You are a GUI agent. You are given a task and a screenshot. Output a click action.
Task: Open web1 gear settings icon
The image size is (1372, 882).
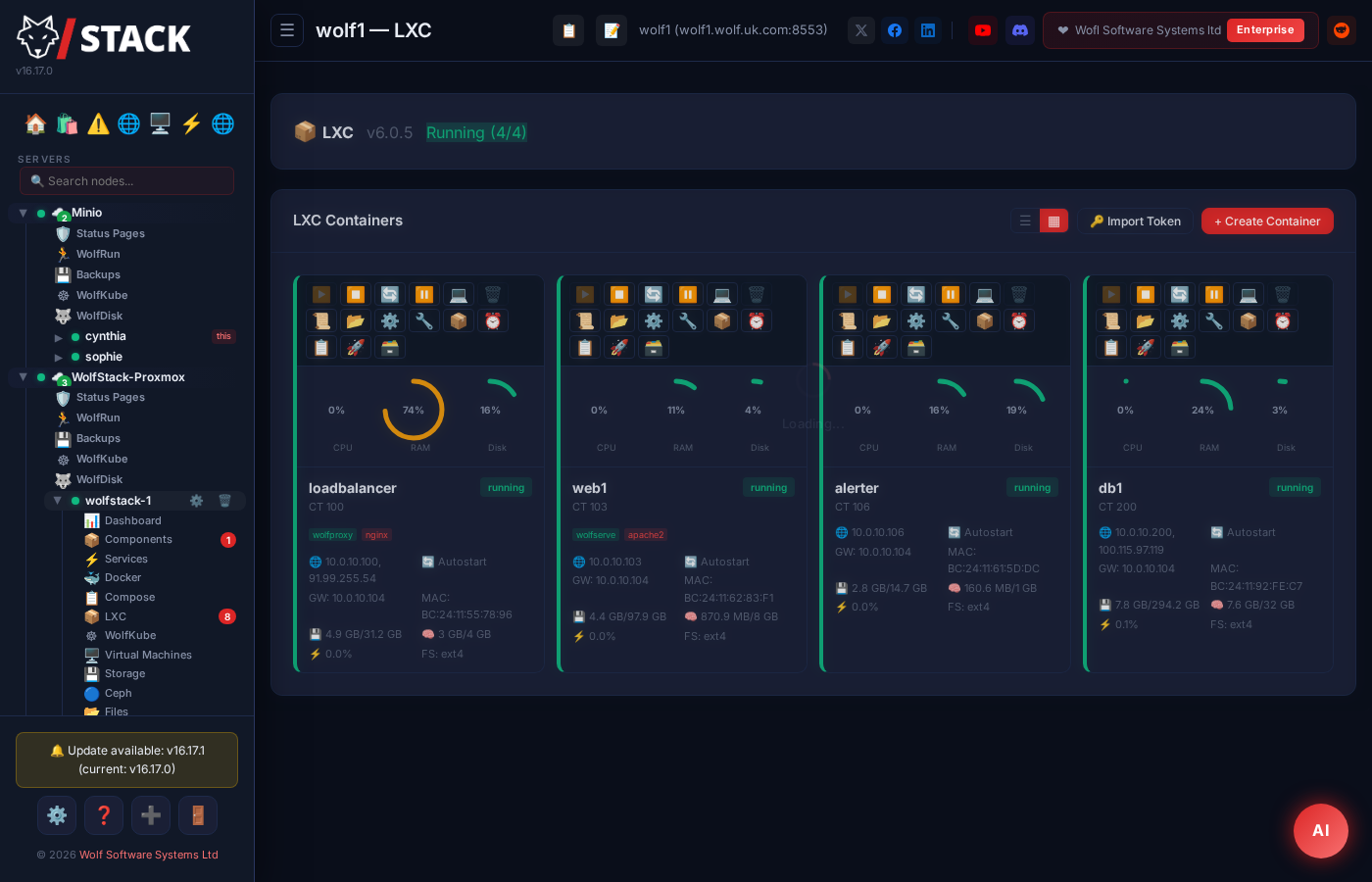click(x=654, y=320)
